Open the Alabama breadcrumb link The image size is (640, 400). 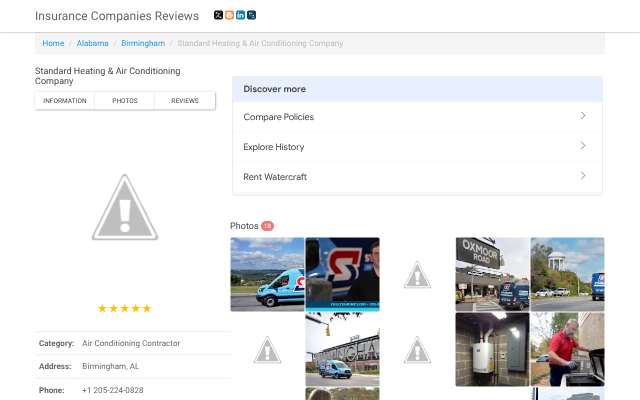click(x=93, y=43)
